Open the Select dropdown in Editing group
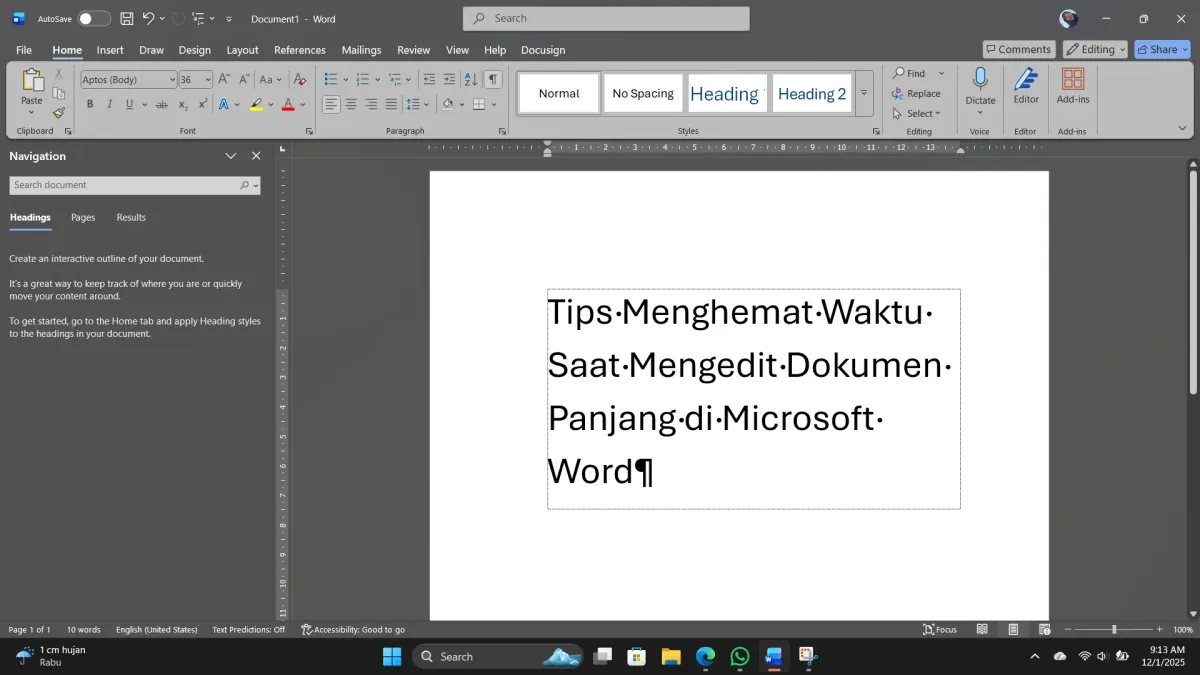The image size is (1200, 675). pyautogui.click(x=918, y=113)
